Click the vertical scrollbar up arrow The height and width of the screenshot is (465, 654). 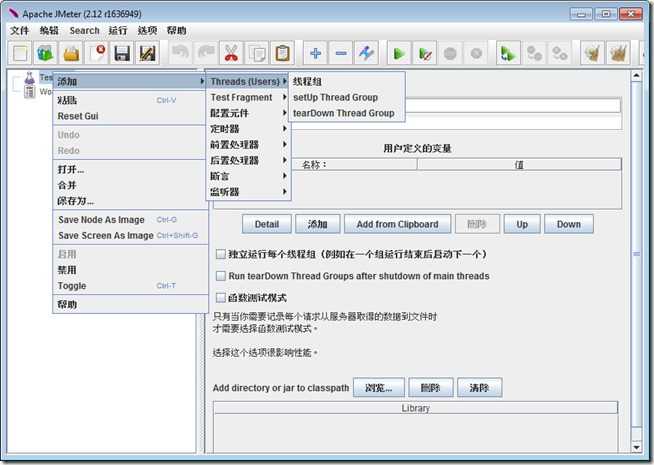pos(636,76)
